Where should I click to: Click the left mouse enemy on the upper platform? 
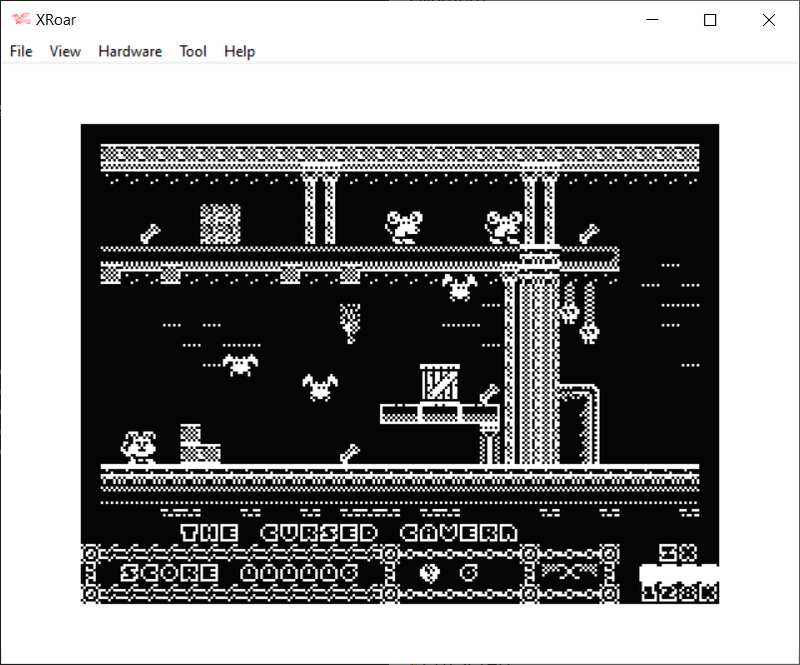pyautogui.click(x=405, y=226)
